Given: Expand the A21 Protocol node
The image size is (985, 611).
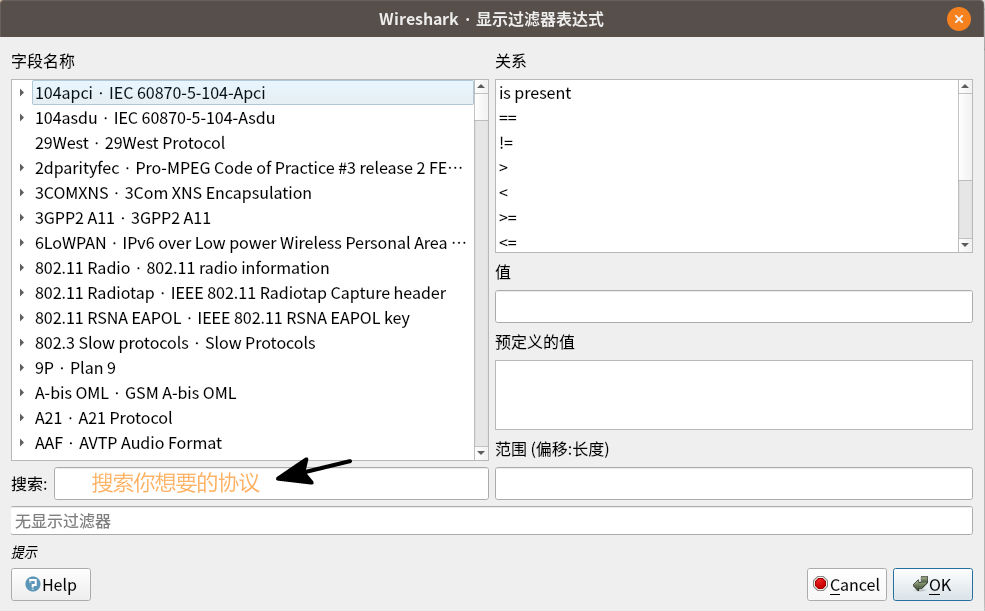Looking at the screenshot, I should [x=22, y=418].
